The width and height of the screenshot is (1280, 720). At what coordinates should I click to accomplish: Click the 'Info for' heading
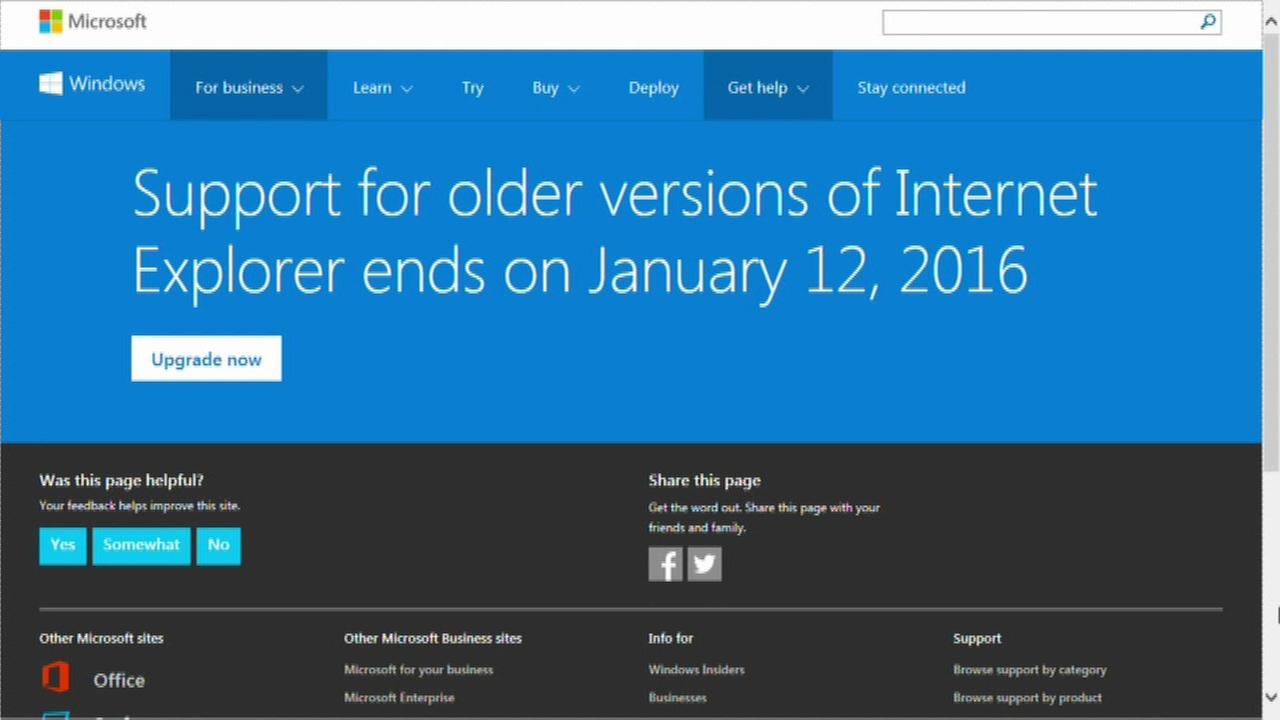coord(670,638)
